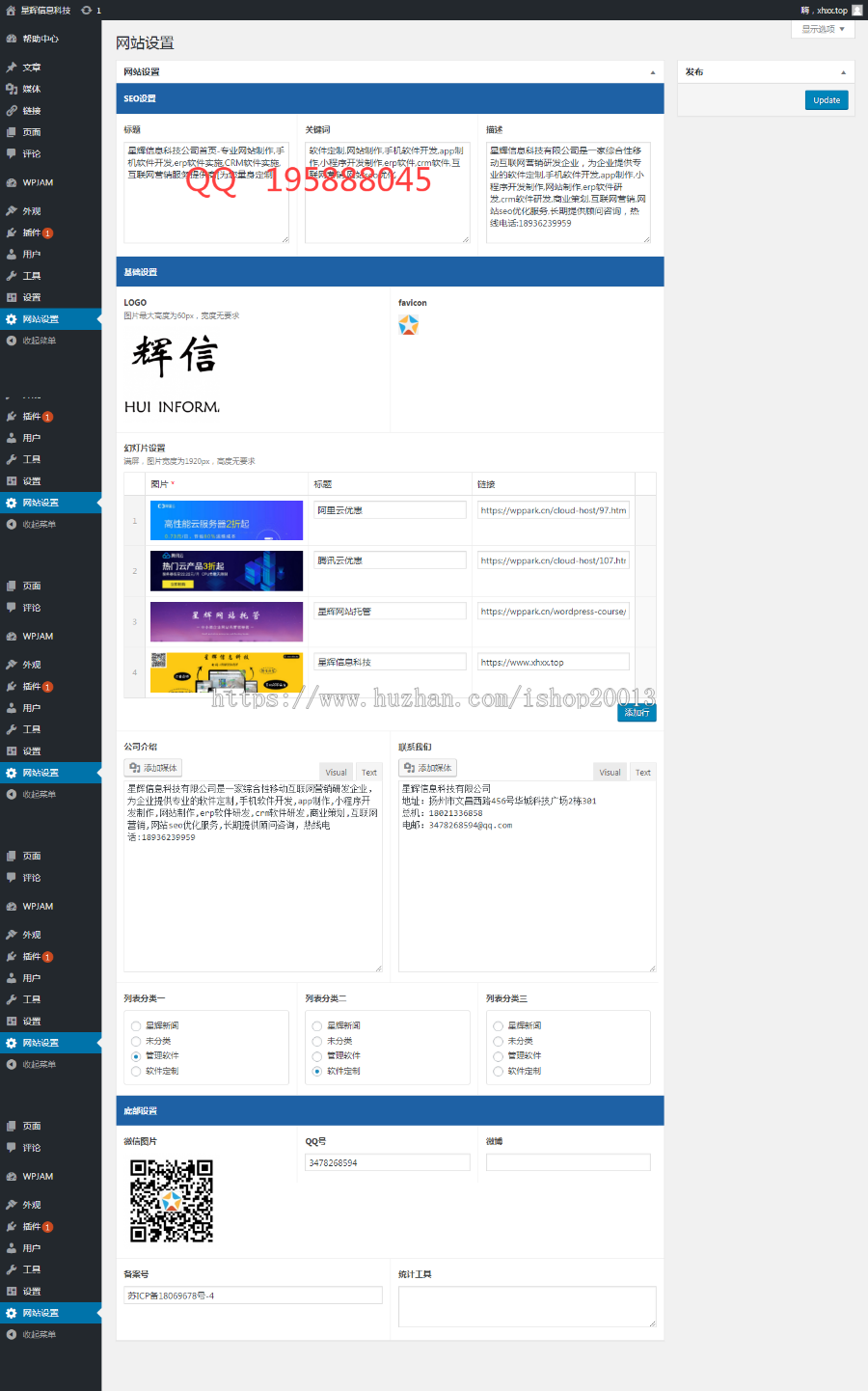Click inside the 联系我们 editor text
This screenshot has height=1391, width=868.
coord(528,876)
